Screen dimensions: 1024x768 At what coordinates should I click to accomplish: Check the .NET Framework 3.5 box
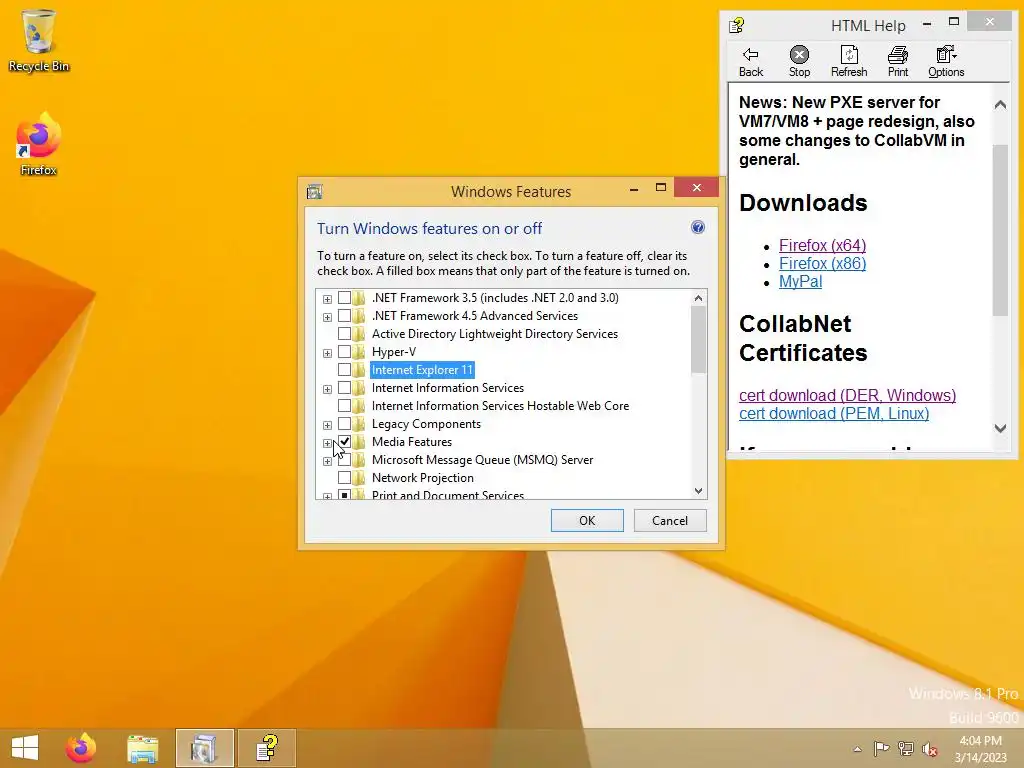[x=344, y=298]
